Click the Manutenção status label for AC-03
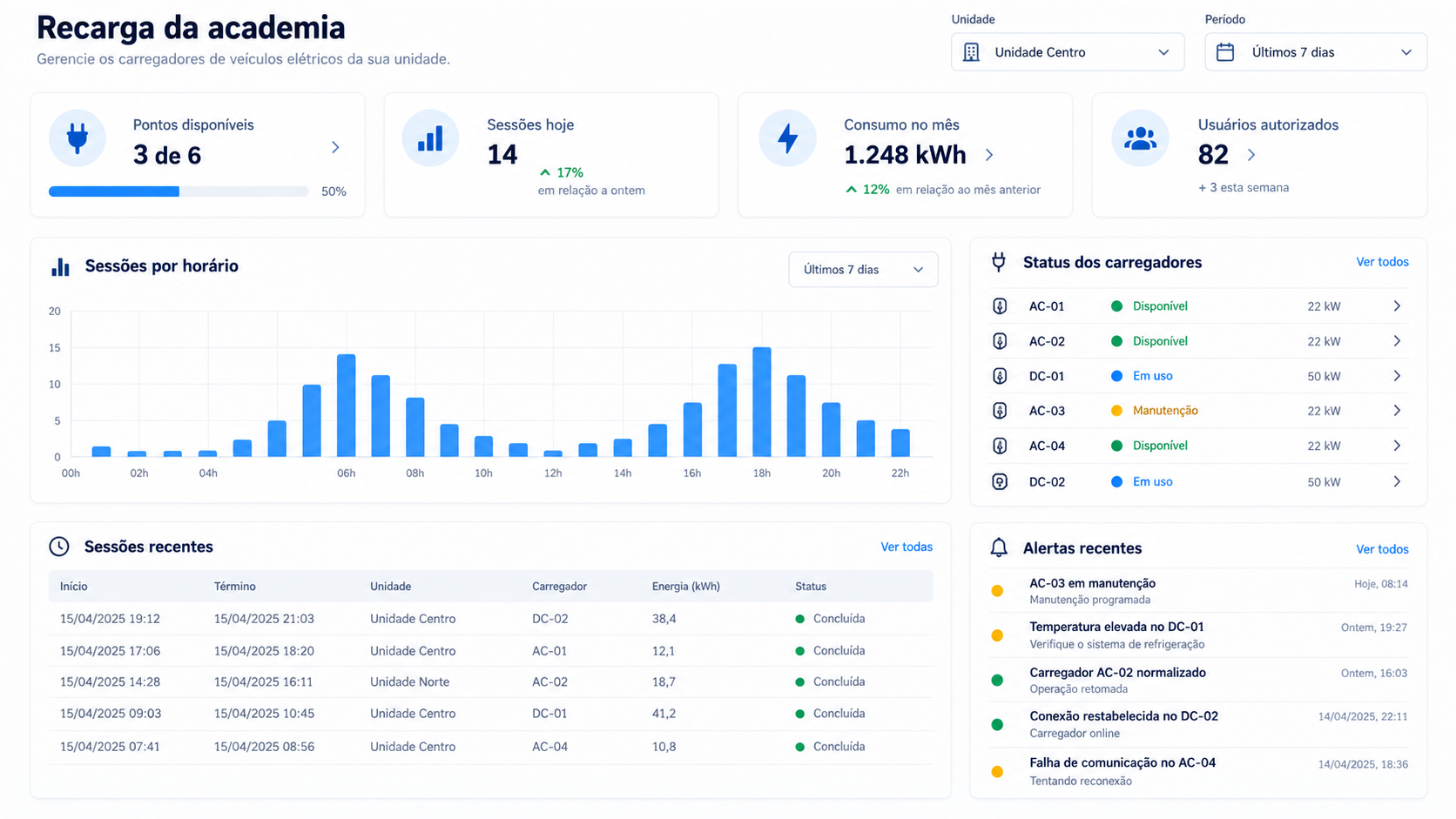Screen dimensions: 1456x819 [1165, 411]
